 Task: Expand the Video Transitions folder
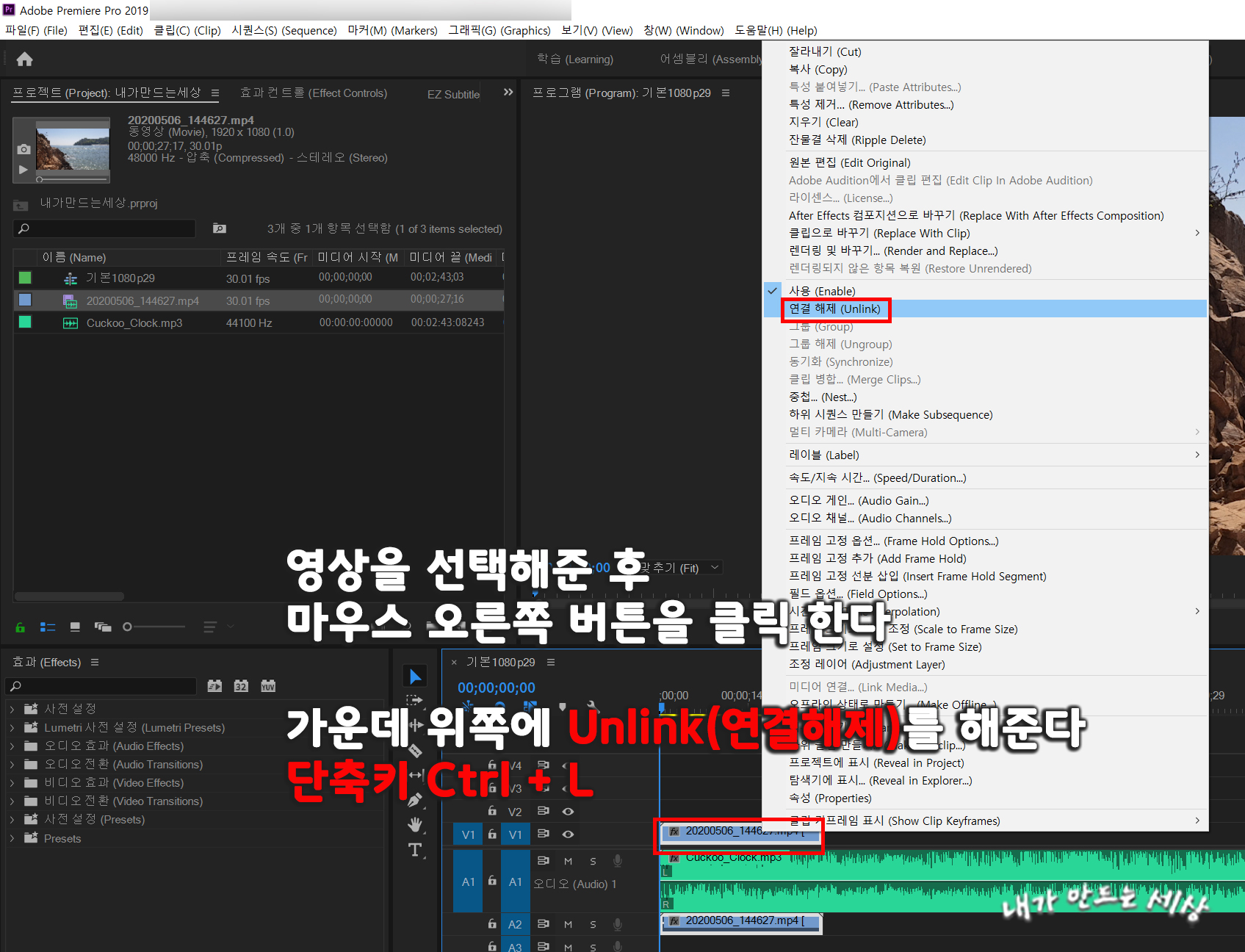[12, 801]
